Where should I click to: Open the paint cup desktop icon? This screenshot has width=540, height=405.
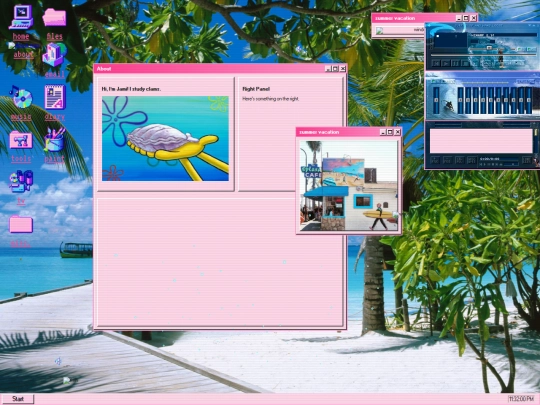tap(54, 139)
